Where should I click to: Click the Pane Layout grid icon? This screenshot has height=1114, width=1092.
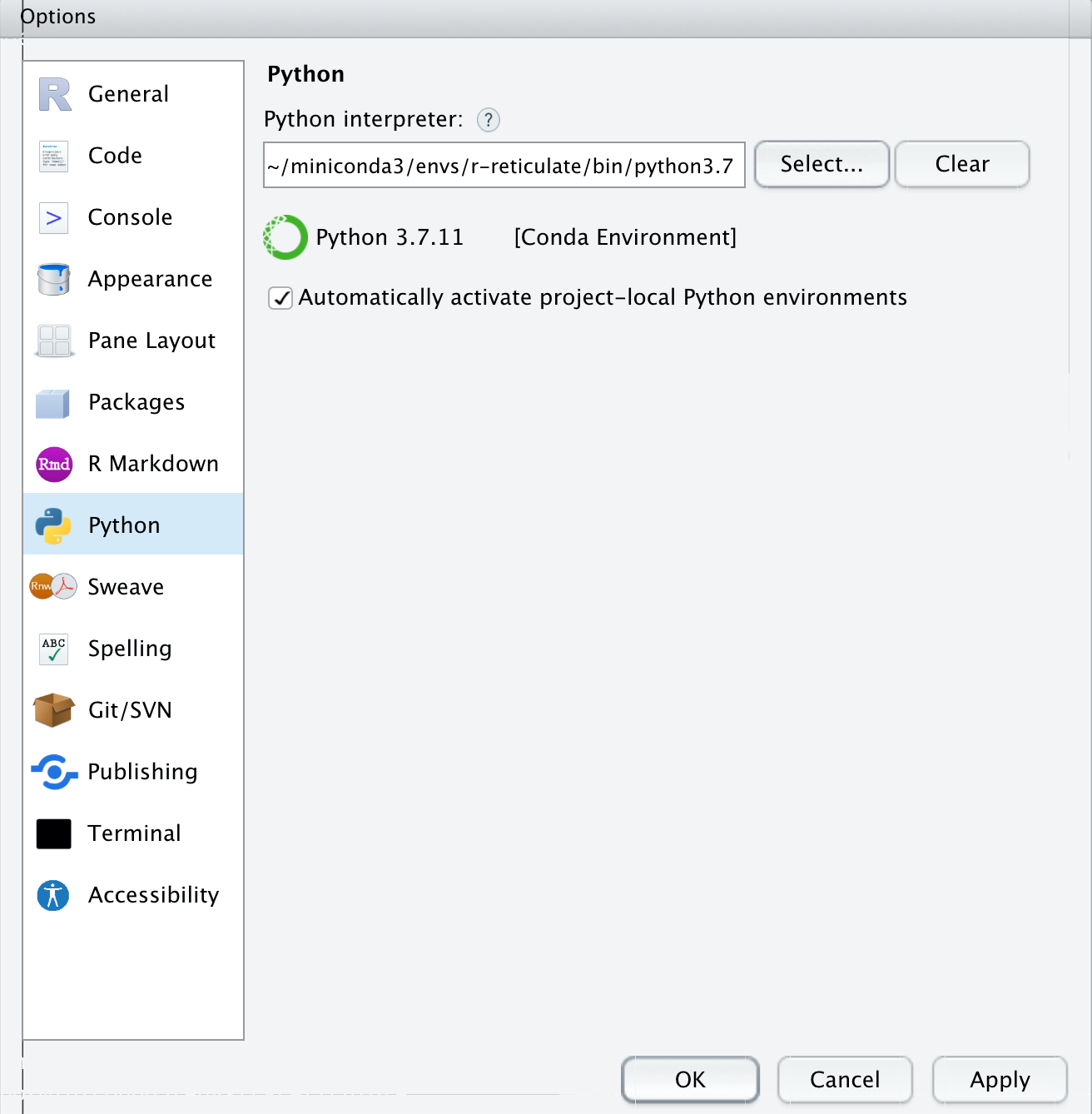pos(54,341)
